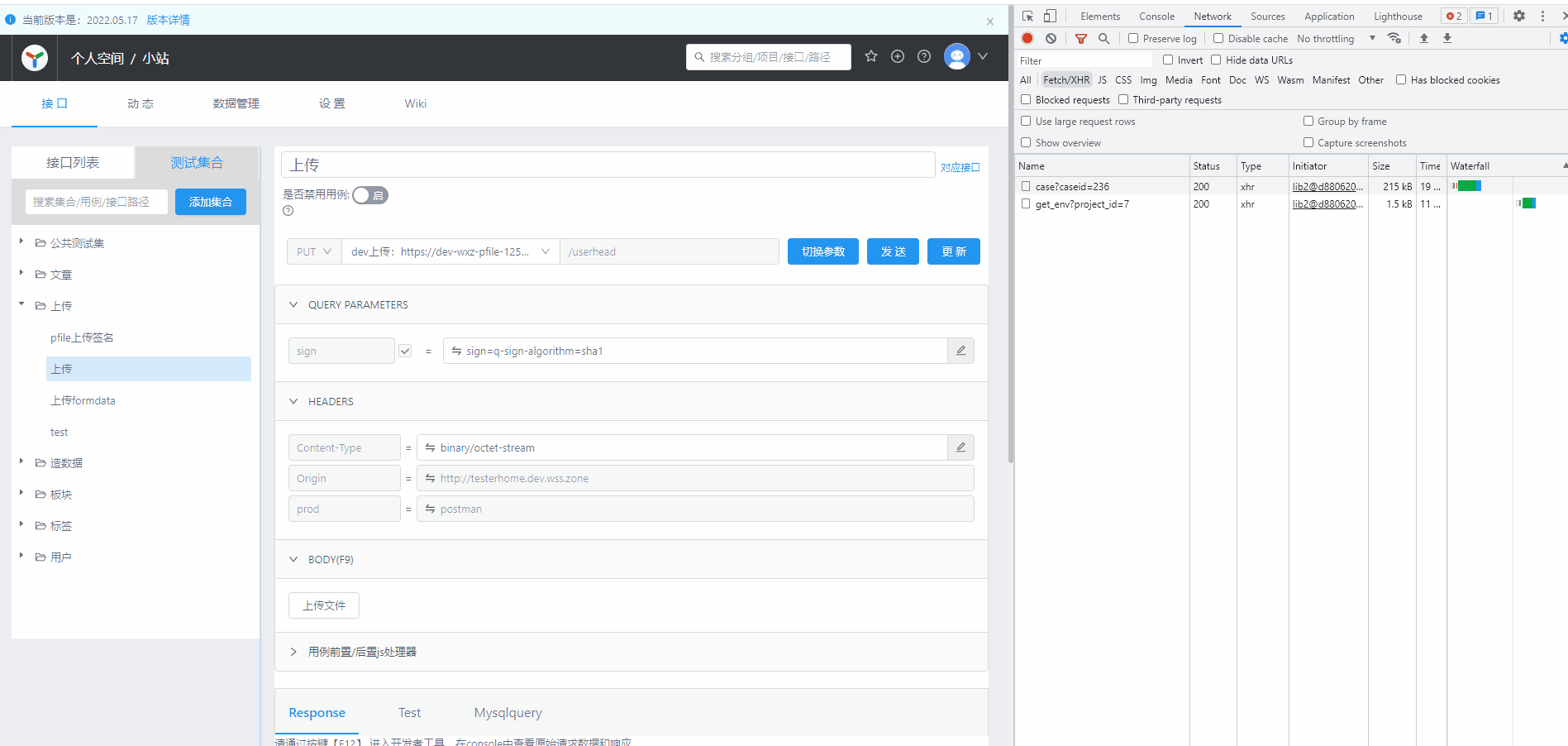The width and height of the screenshot is (1568, 746).
Task: Click the blue messages count badge
Action: click(x=1484, y=16)
